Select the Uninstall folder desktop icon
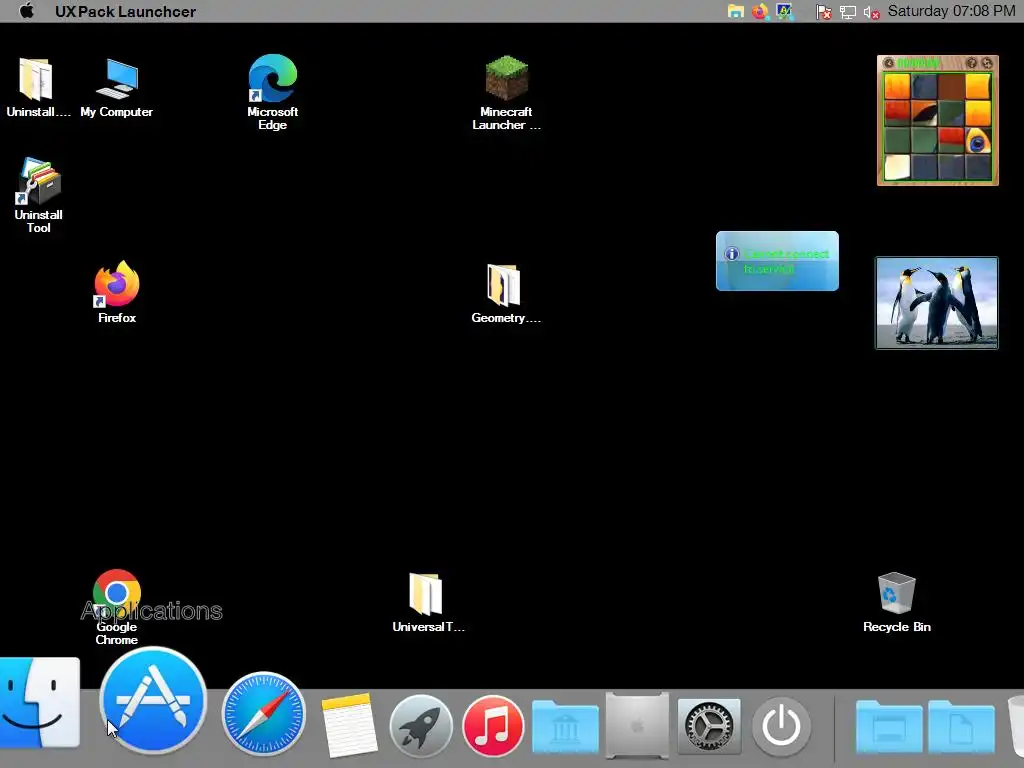Viewport: 1024px width, 768px height. (38, 88)
